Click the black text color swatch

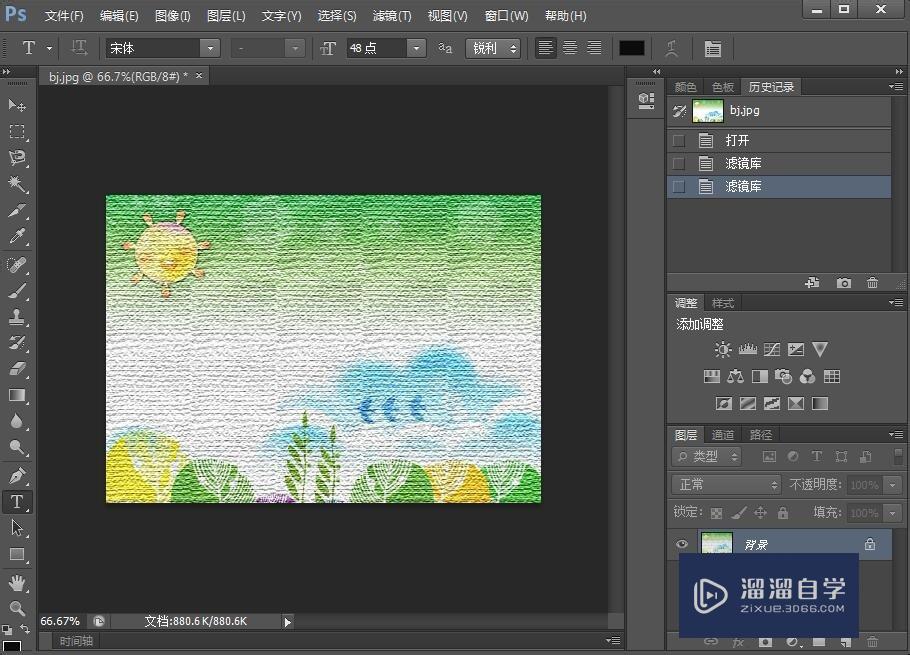[x=631, y=48]
